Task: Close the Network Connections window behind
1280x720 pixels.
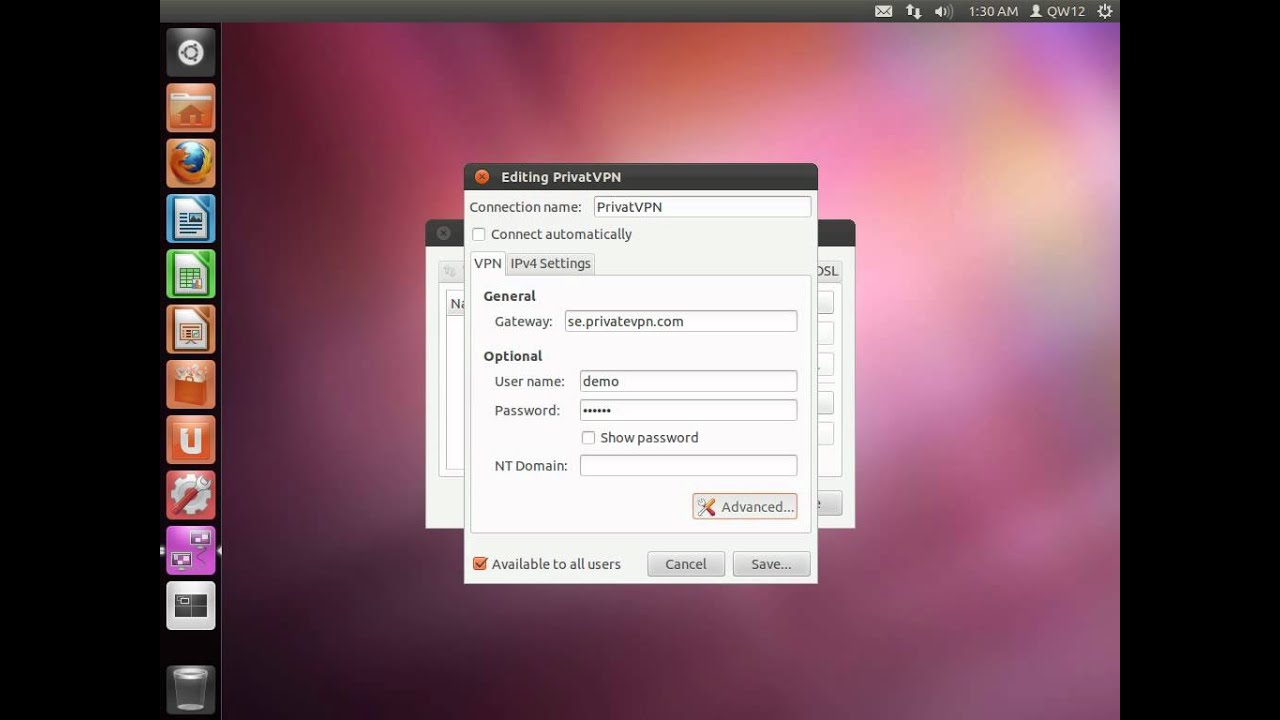Action: tap(443, 233)
